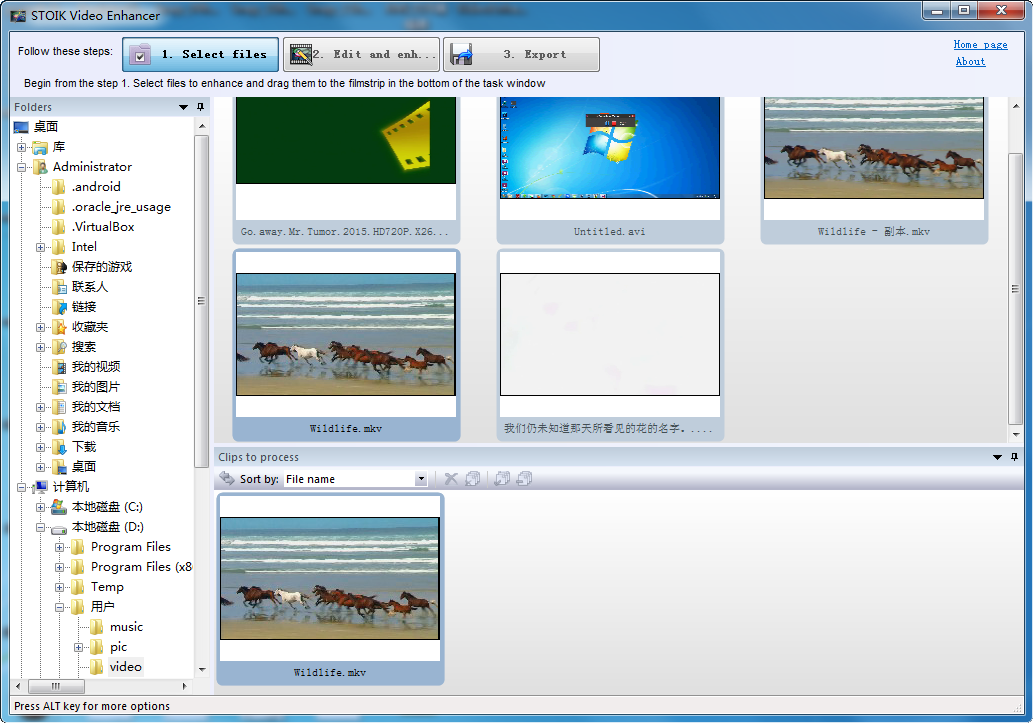The height and width of the screenshot is (724, 1034).
Task: Open the Home page link
Action: click(x=980, y=45)
